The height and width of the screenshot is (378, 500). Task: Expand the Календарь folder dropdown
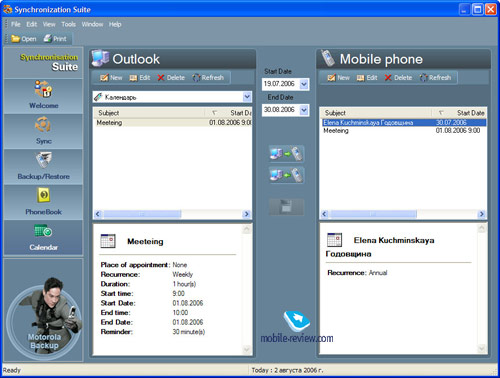pyautogui.click(x=247, y=97)
